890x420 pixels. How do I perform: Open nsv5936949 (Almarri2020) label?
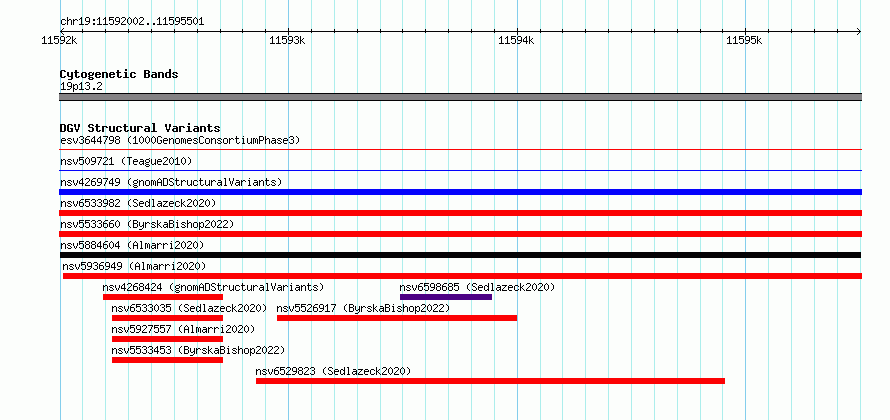pos(134,266)
